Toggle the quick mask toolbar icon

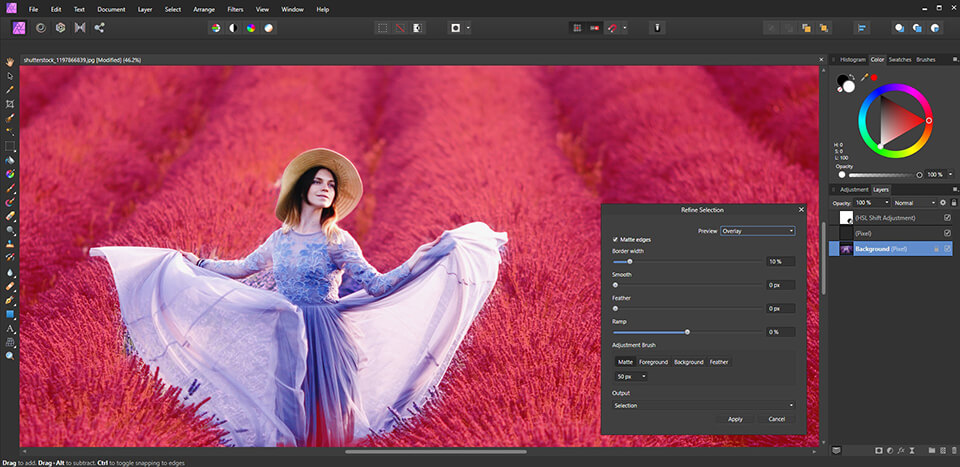(x=456, y=28)
